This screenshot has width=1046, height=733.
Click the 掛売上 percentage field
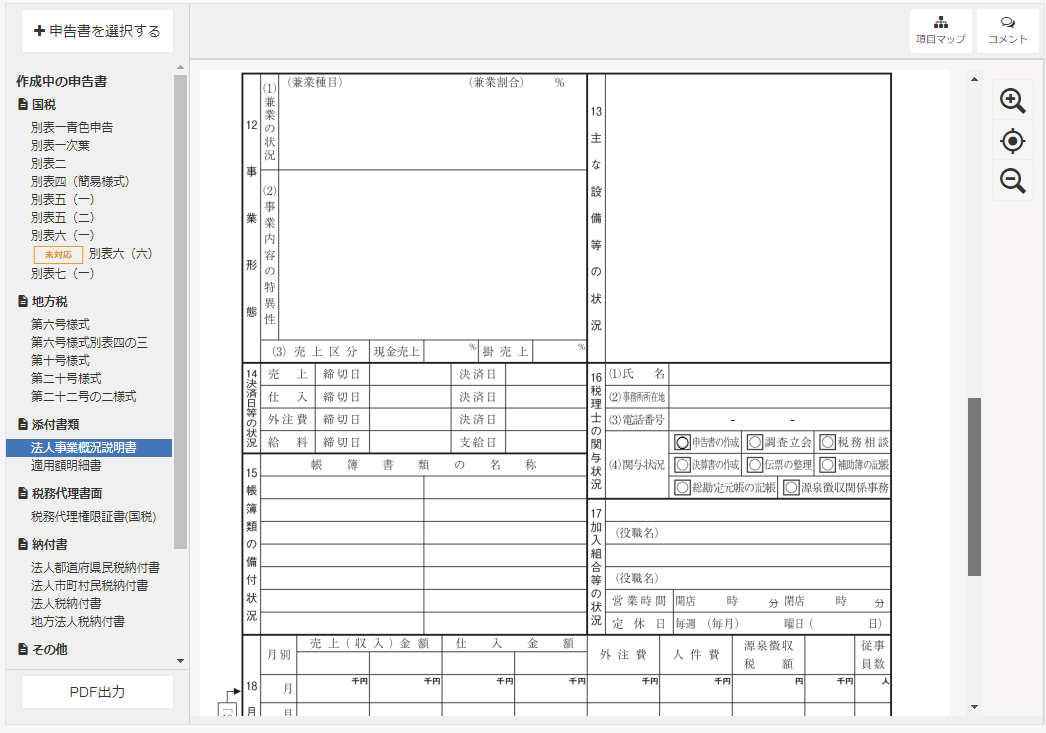560,351
